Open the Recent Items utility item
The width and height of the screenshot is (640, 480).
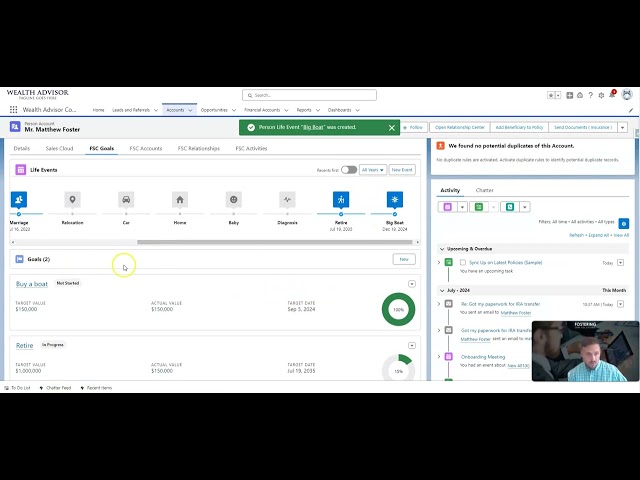[96, 388]
